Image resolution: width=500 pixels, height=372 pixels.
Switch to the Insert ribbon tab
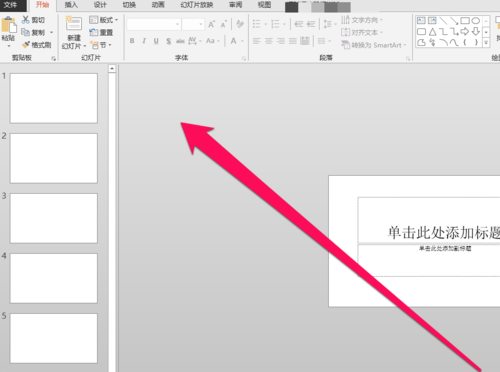(71, 5)
